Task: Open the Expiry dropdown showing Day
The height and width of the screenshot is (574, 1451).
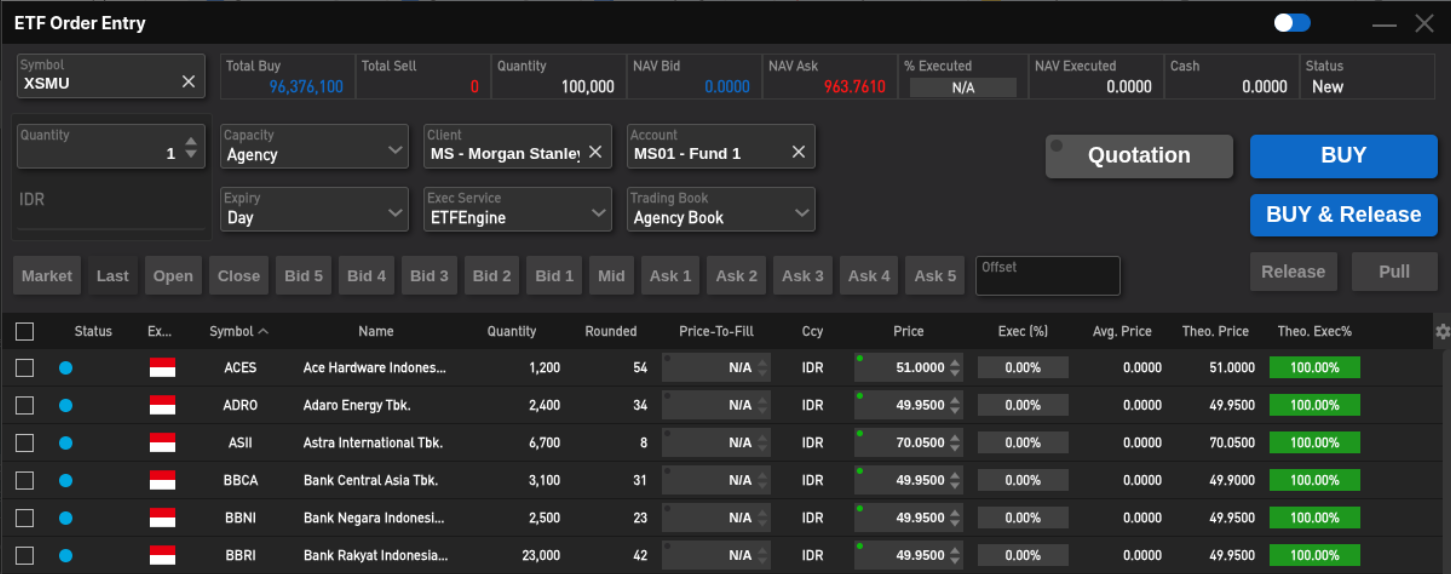Action: tap(314, 209)
